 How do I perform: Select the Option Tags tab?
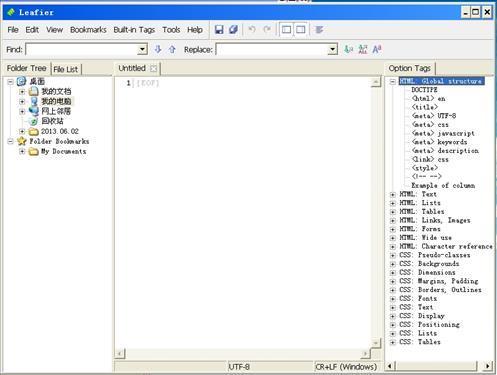pyautogui.click(x=410, y=68)
